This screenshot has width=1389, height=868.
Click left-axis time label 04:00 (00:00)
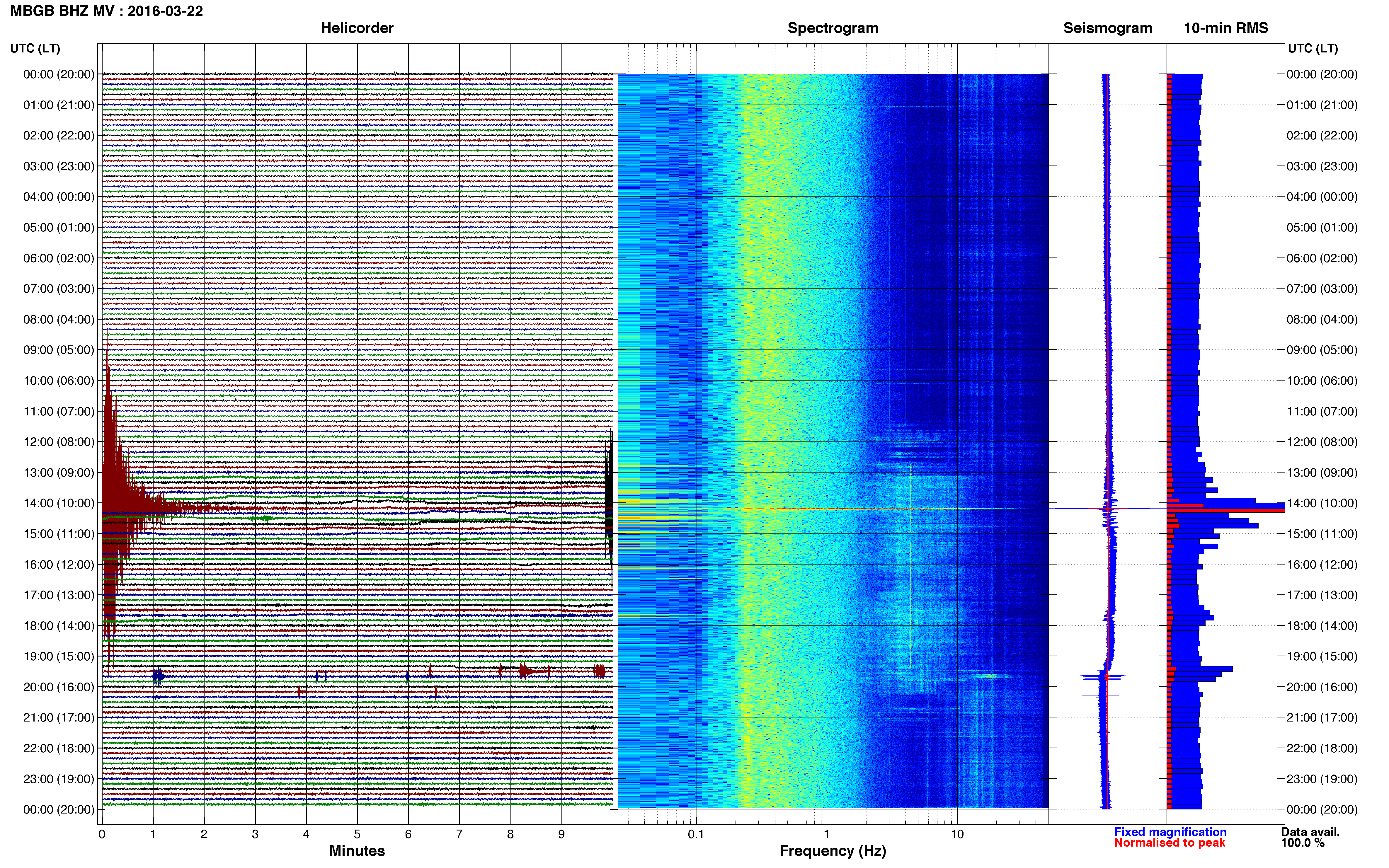click(x=59, y=197)
